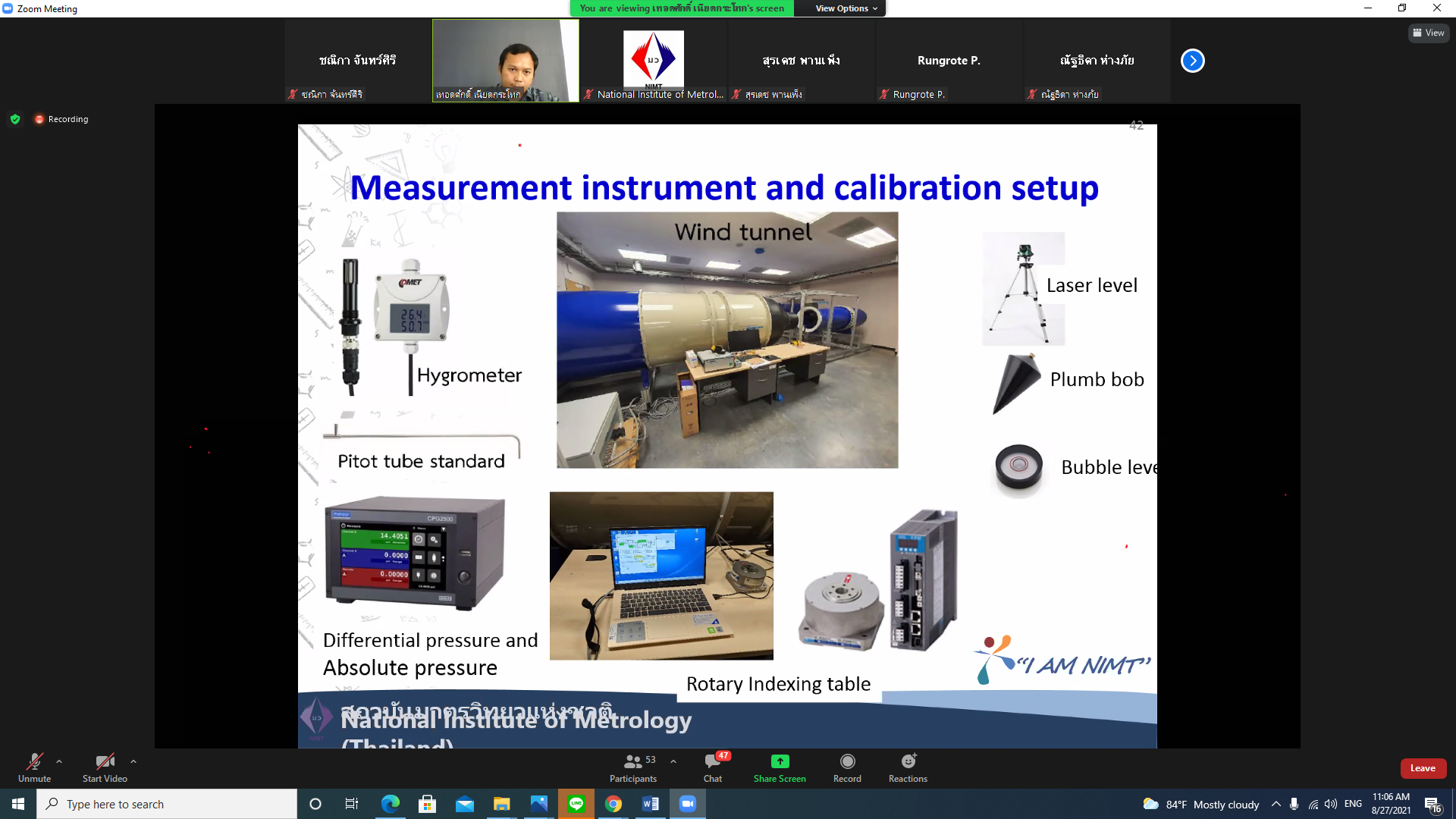Viewport: 1456px width, 819px height.
Task: Click the green encryption shield icon
Action: [x=15, y=119]
